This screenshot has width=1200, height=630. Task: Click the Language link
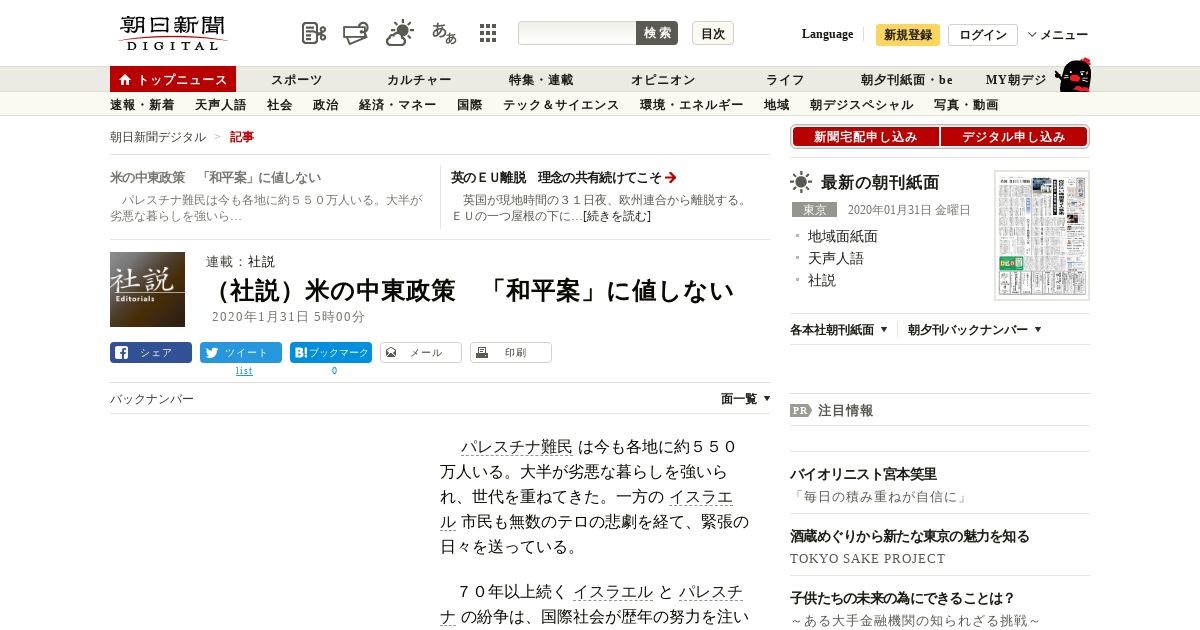click(827, 34)
